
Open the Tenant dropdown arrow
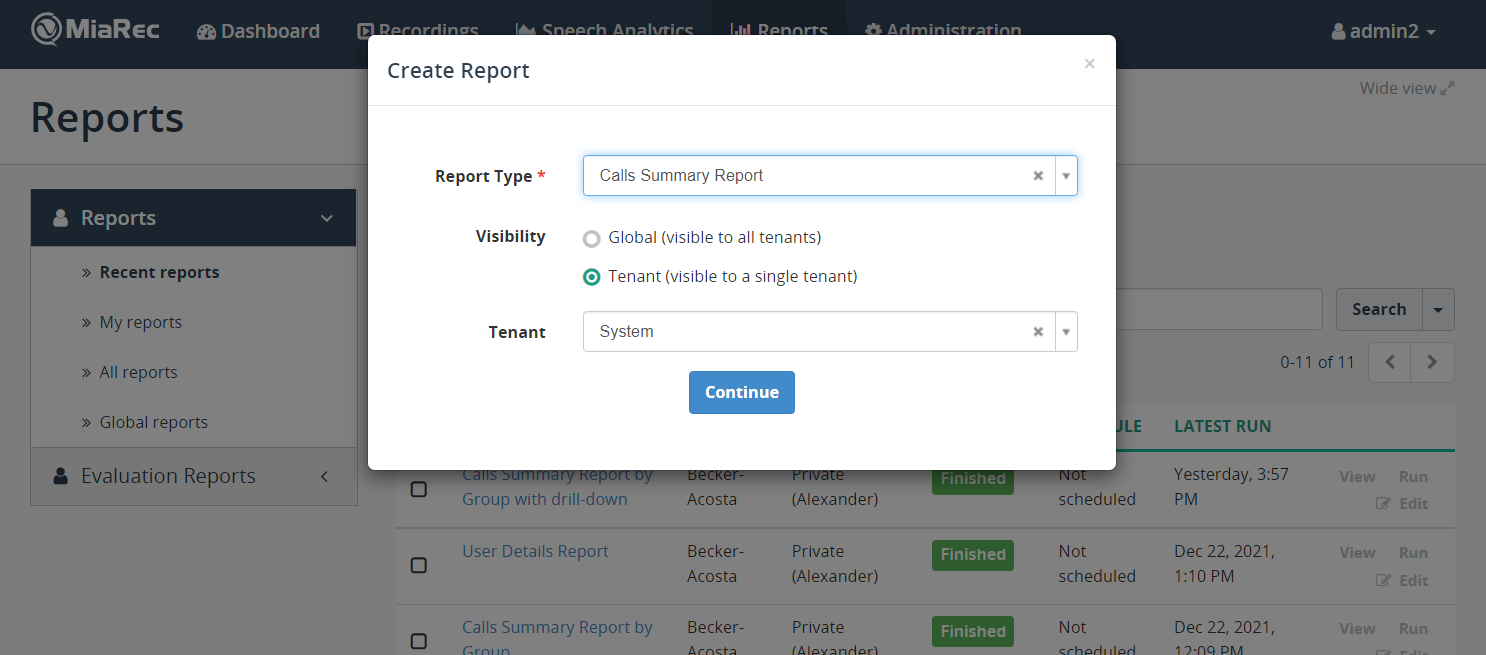(1066, 331)
